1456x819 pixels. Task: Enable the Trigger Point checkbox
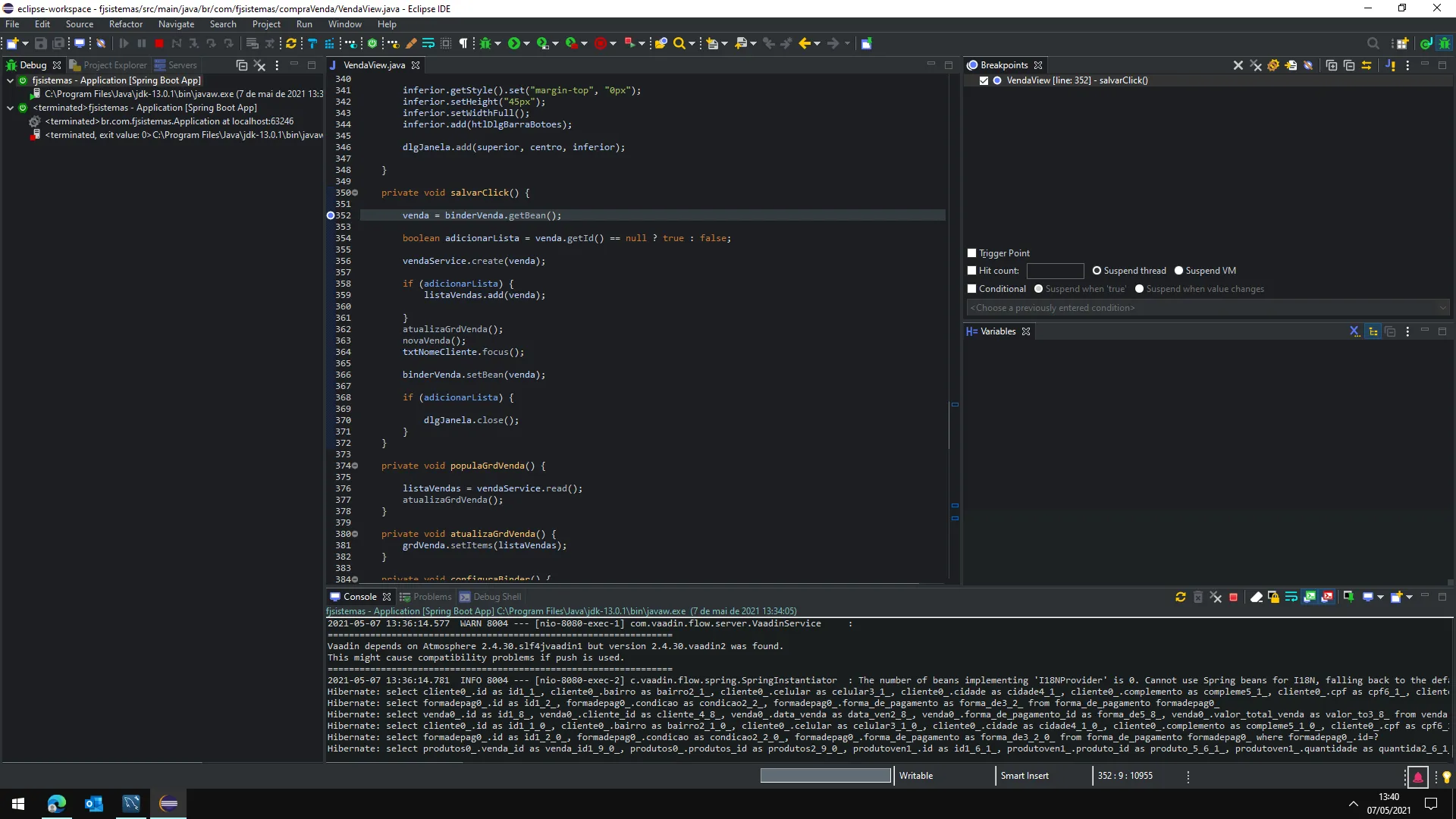[972, 253]
